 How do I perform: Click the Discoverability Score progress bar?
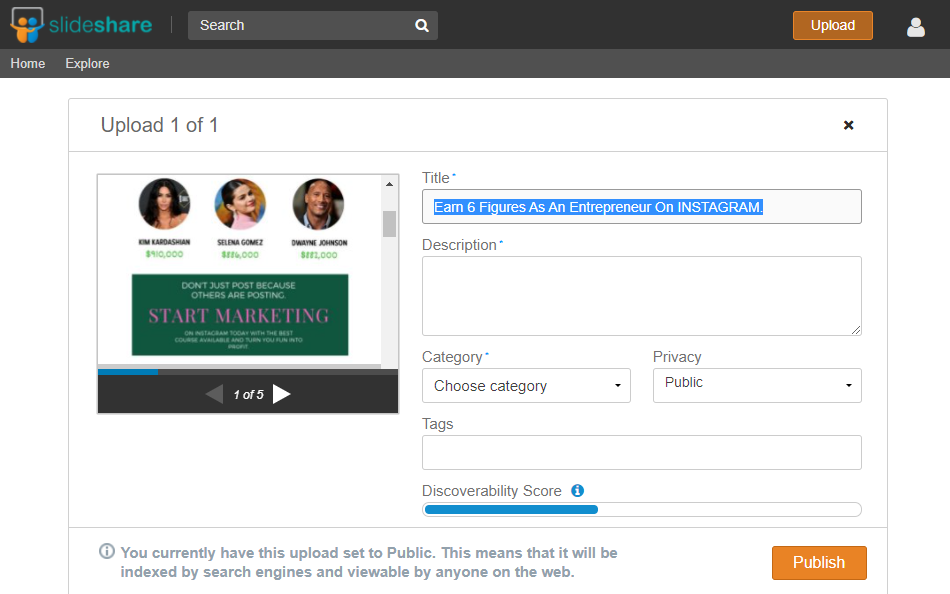(x=642, y=509)
